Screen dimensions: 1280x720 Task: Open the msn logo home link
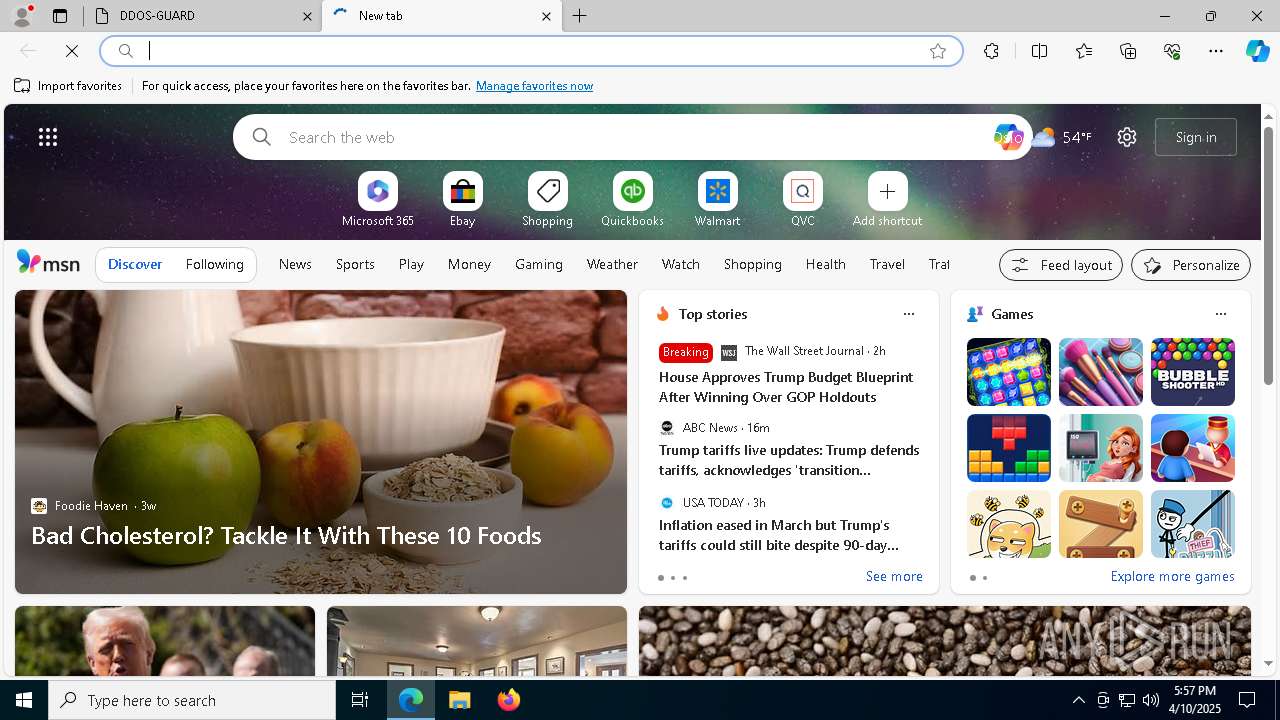click(x=48, y=263)
